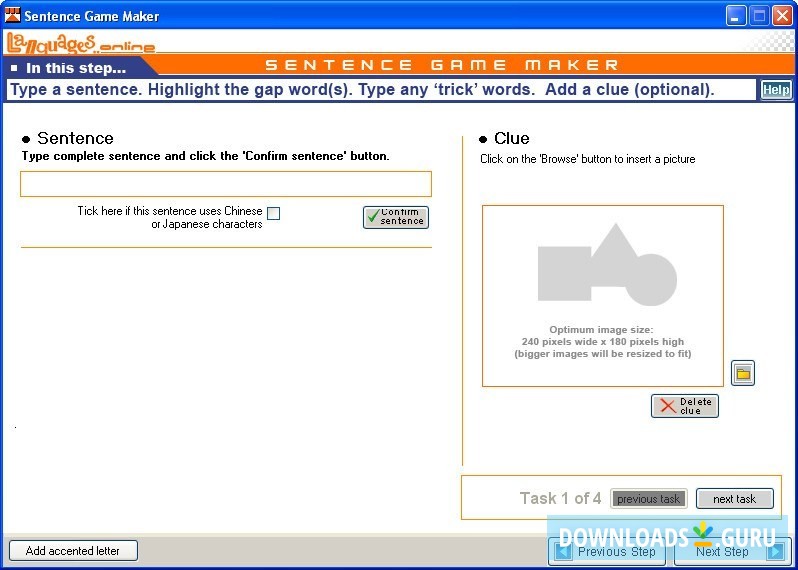This screenshot has width=798, height=570.
Task: Click the Languages Online logo
Action: (80, 43)
